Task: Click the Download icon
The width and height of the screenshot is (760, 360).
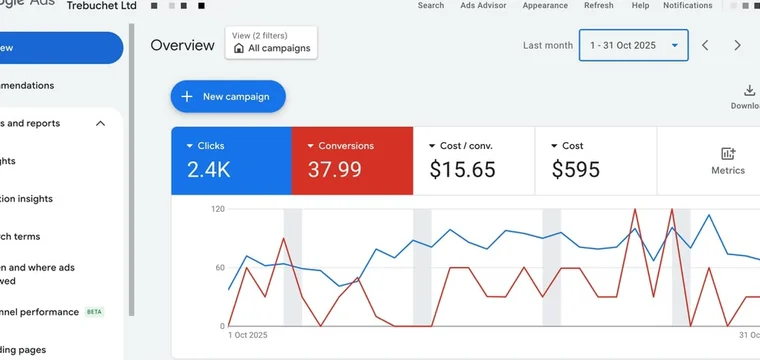Action: [x=749, y=91]
